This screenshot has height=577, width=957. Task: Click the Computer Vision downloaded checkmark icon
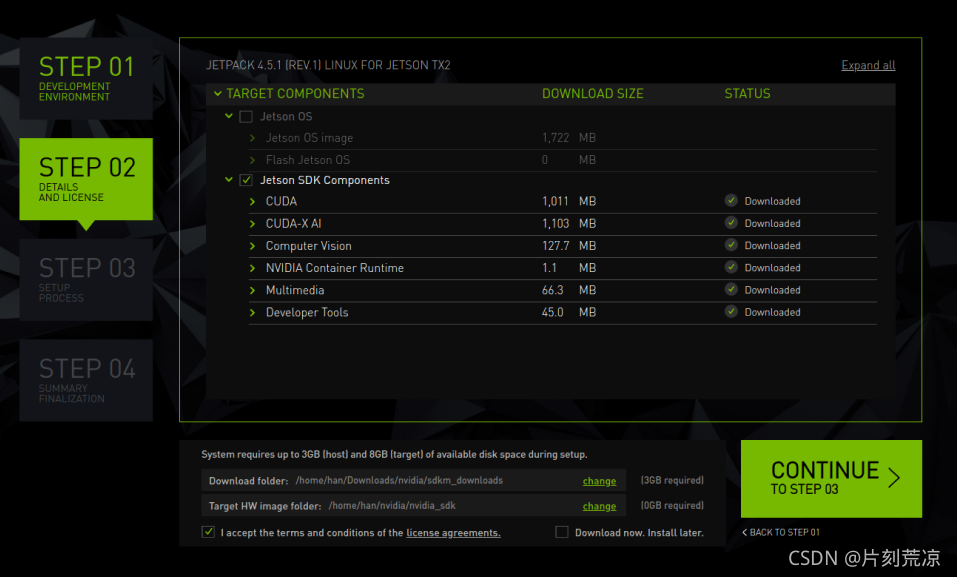click(x=731, y=245)
